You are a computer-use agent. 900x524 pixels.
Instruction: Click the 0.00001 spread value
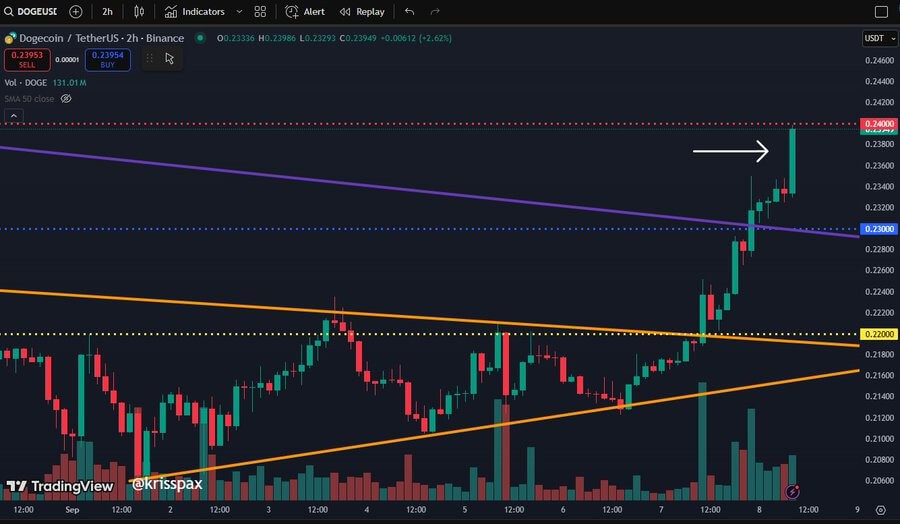[67, 60]
